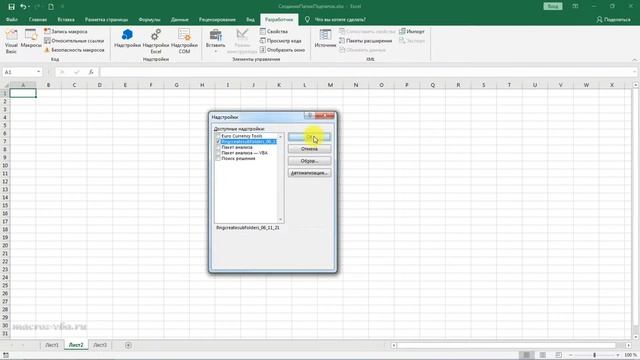This screenshot has height=360, width=640.
Task: Uncheck the createsubfolders add-in checkbox
Action: (x=218, y=142)
